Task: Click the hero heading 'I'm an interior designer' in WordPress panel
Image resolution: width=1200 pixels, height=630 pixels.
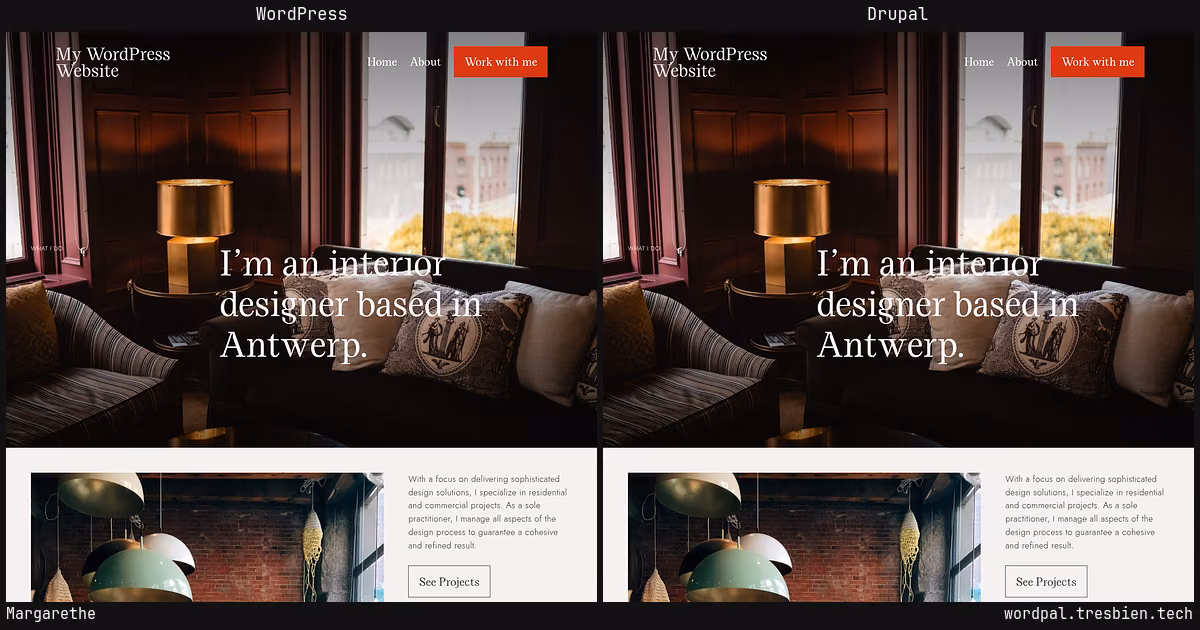Action: [350, 305]
